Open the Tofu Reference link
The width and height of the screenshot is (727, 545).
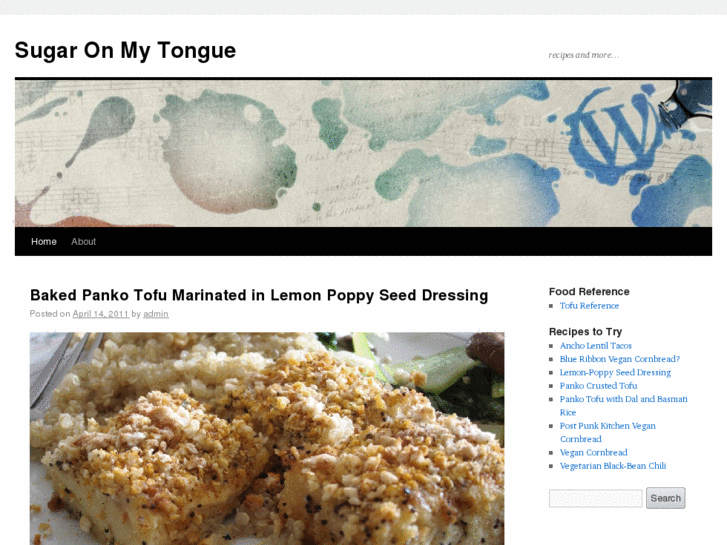[589, 306]
